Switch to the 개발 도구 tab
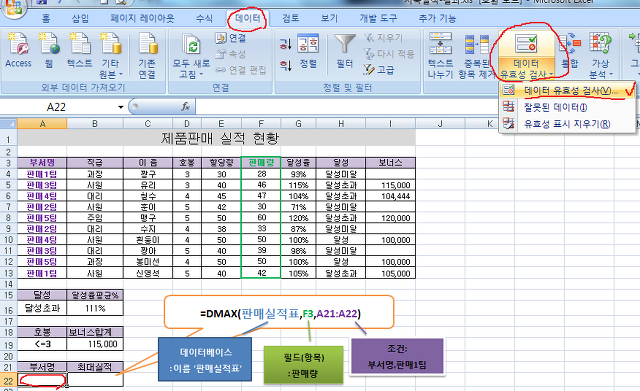 378,18
